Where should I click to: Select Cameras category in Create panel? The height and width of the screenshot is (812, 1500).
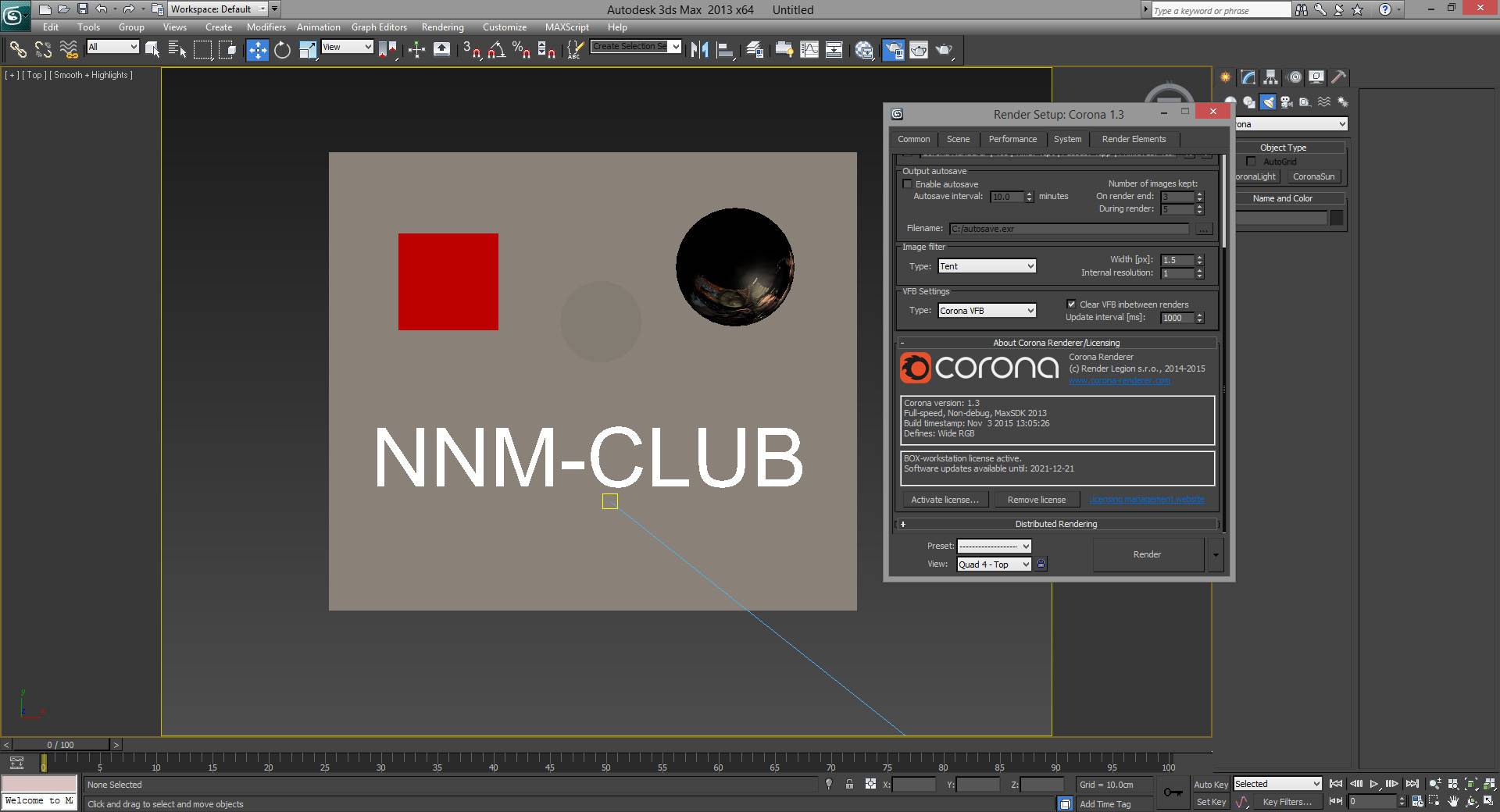(1287, 101)
